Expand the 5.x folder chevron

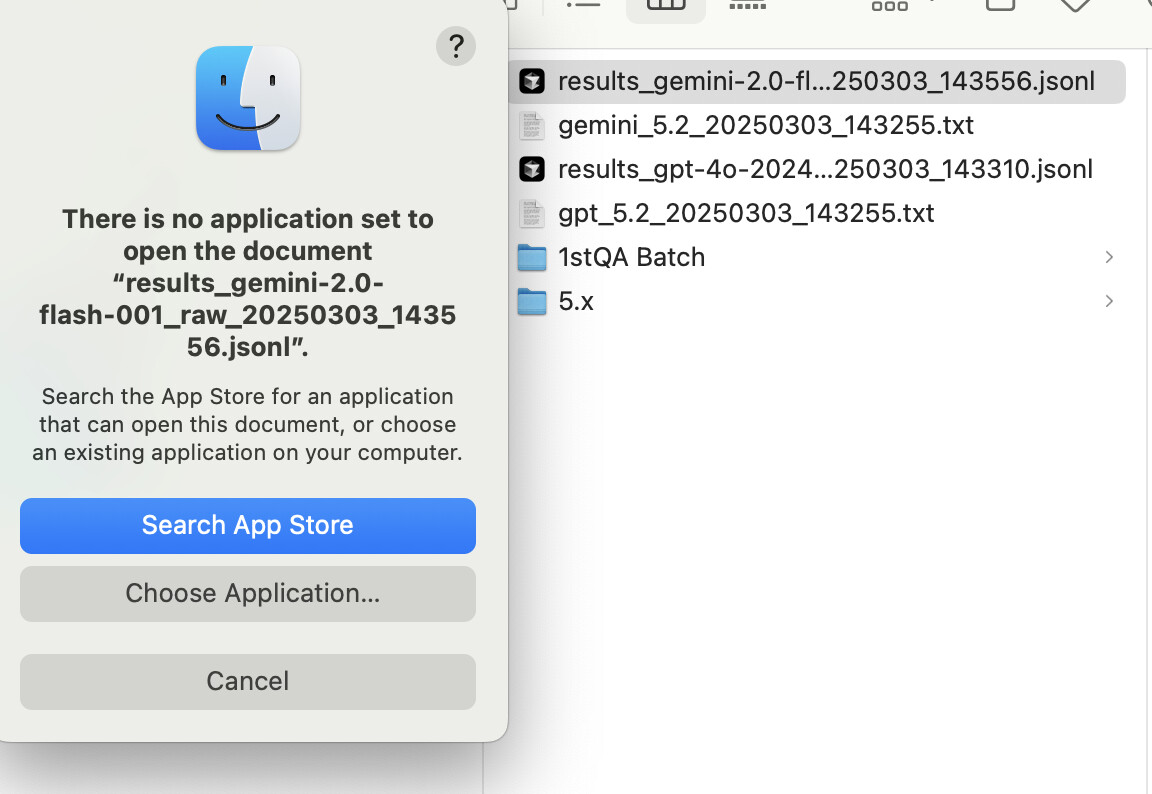pos(1109,301)
